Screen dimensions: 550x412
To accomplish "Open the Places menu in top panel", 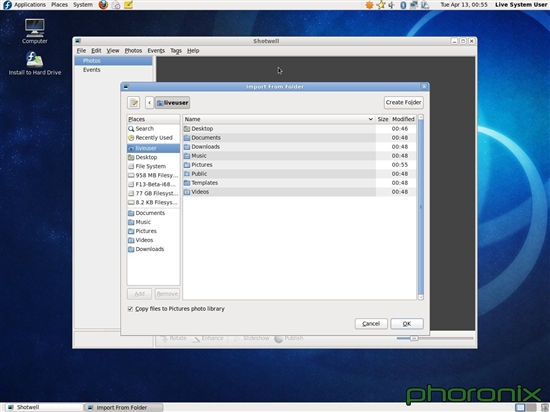I will click(x=59, y=5).
